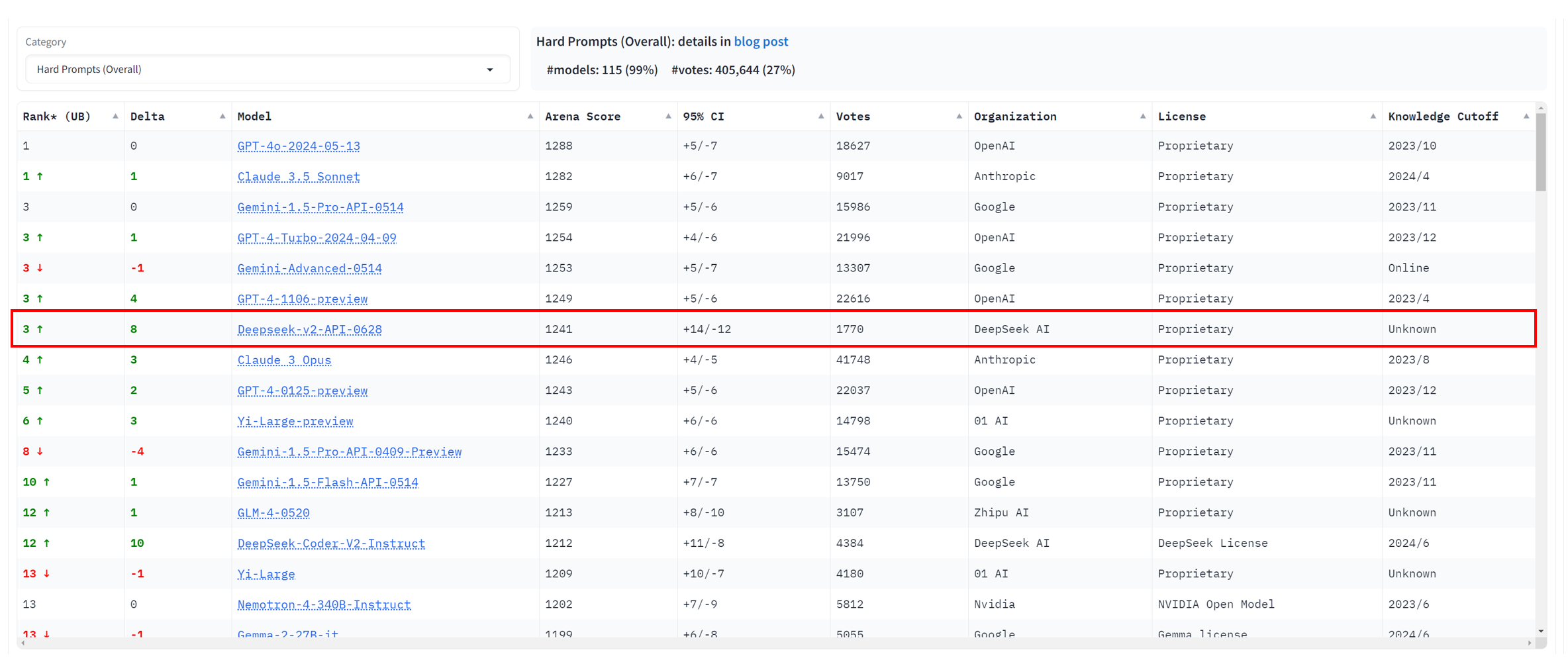Open GPT-4o-2024-05-13 model link
This screenshot has width=1568, height=668.
(x=299, y=146)
